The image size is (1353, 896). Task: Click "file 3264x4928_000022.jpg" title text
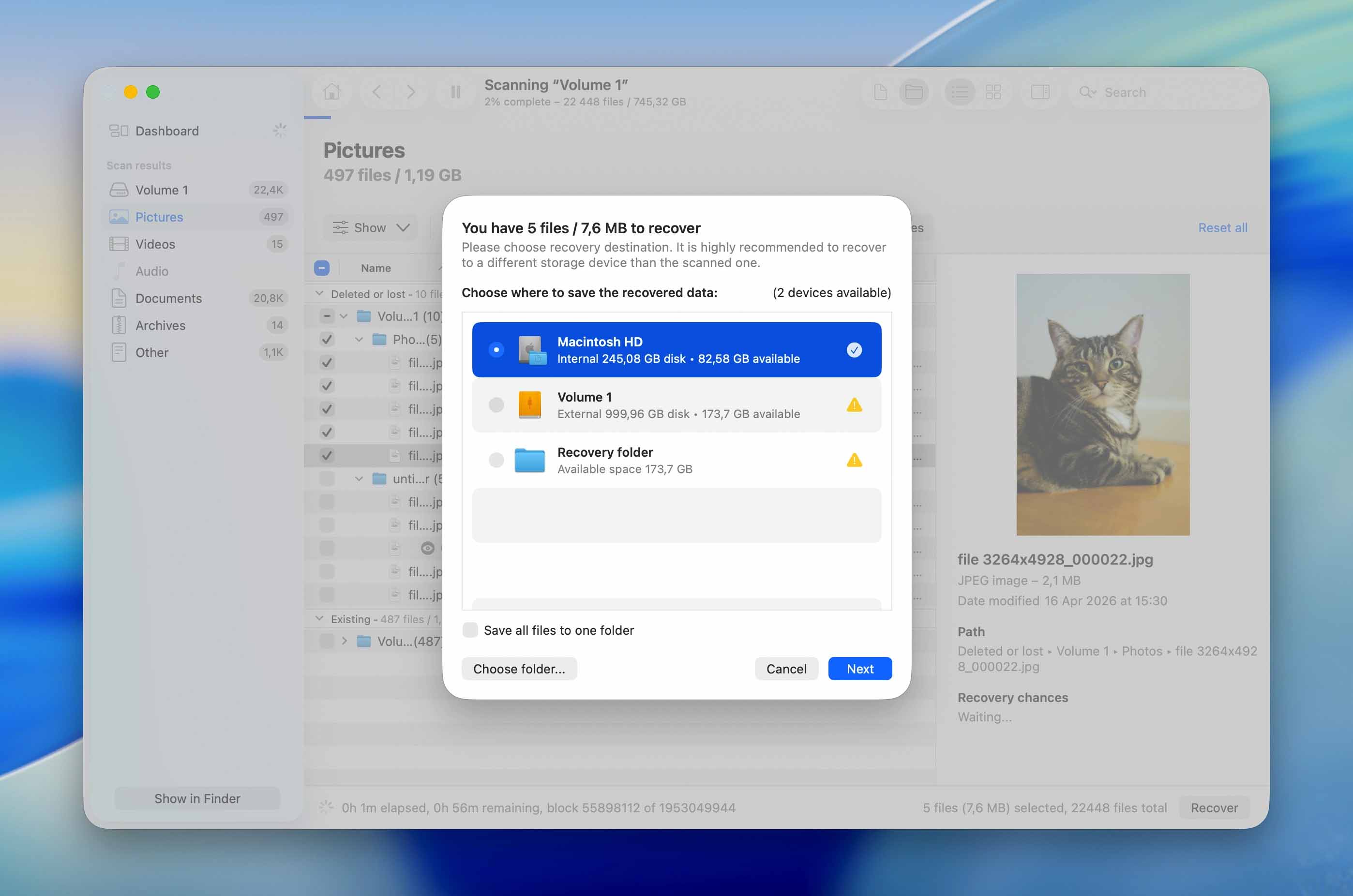click(x=1055, y=559)
